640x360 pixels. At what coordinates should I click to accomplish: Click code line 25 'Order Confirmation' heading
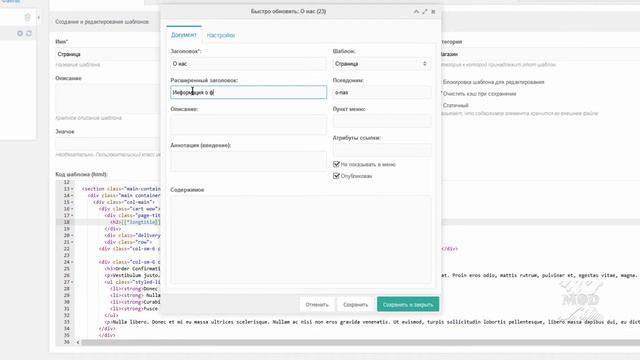(132, 269)
